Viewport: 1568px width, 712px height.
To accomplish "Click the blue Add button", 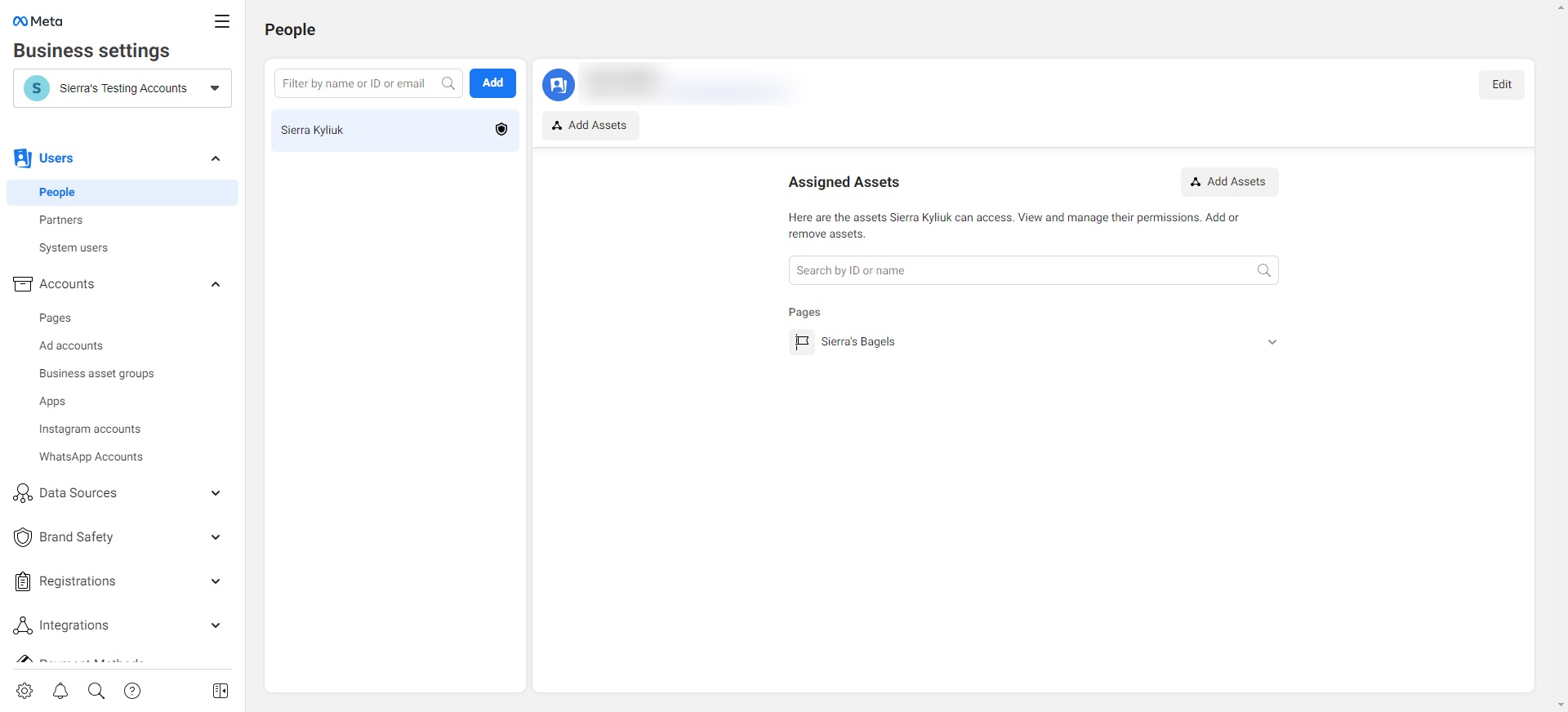I will (x=492, y=83).
